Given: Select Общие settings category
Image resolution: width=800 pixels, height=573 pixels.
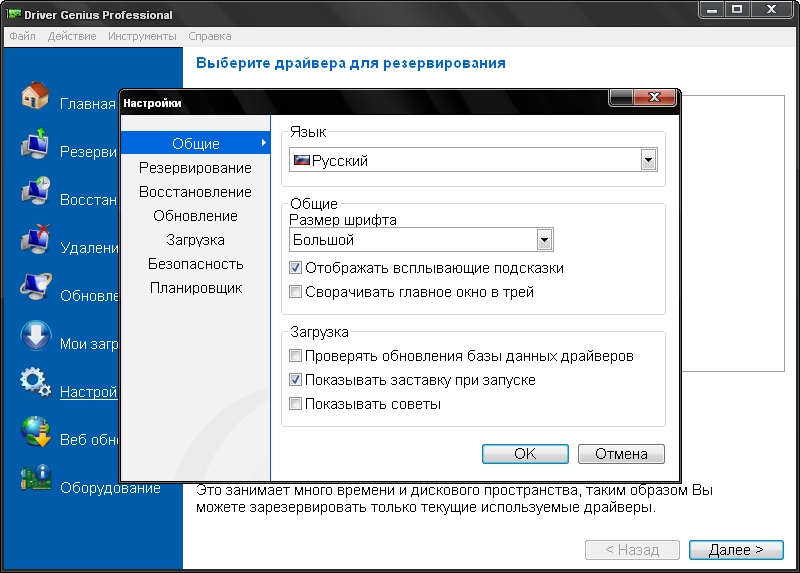Looking at the screenshot, I should coord(195,143).
